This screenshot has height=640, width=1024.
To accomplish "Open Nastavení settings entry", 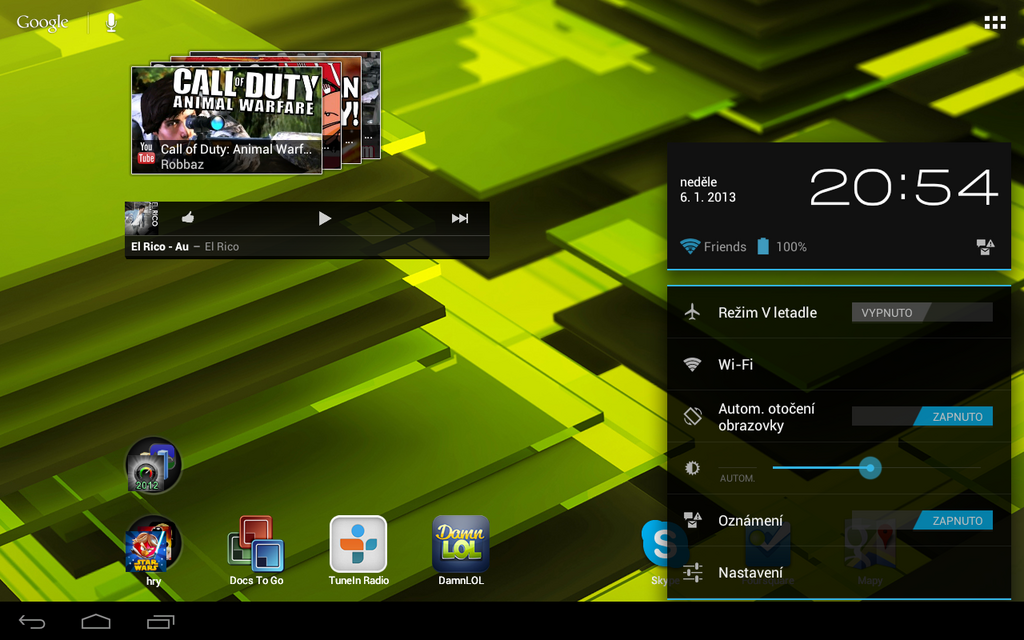I will pyautogui.click(x=750, y=573).
